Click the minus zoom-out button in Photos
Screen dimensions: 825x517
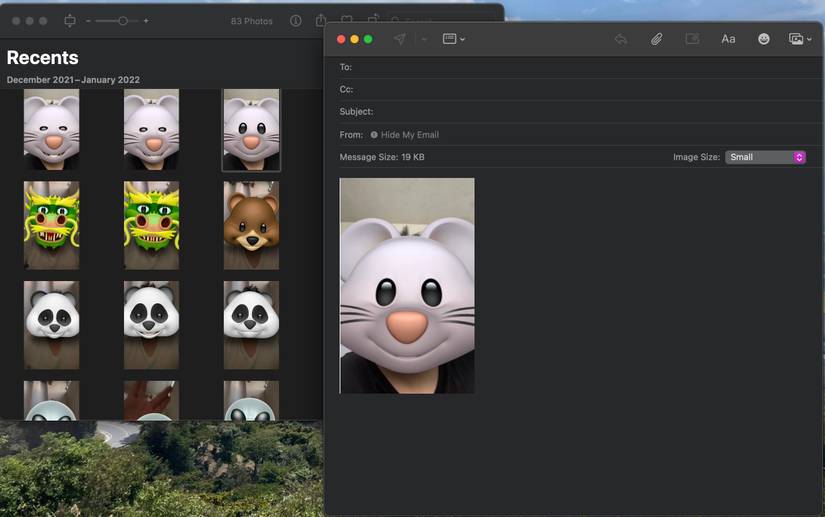click(x=88, y=21)
